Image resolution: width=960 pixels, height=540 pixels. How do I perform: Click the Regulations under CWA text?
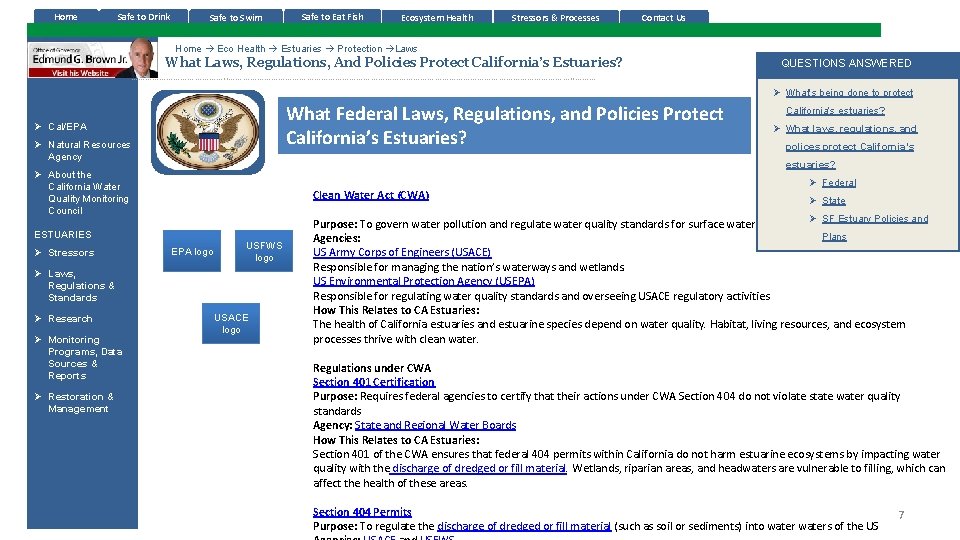point(372,367)
